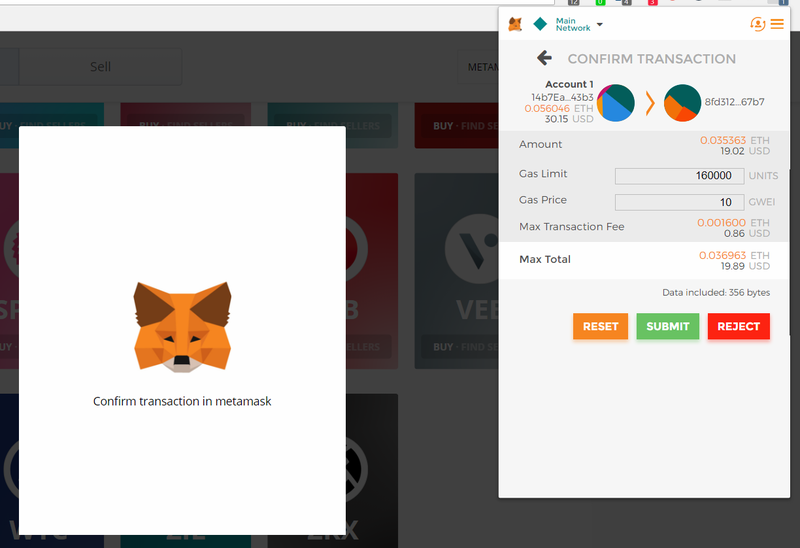Edit the Gas Price field
The width and height of the screenshot is (800, 548).
click(679, 203)
